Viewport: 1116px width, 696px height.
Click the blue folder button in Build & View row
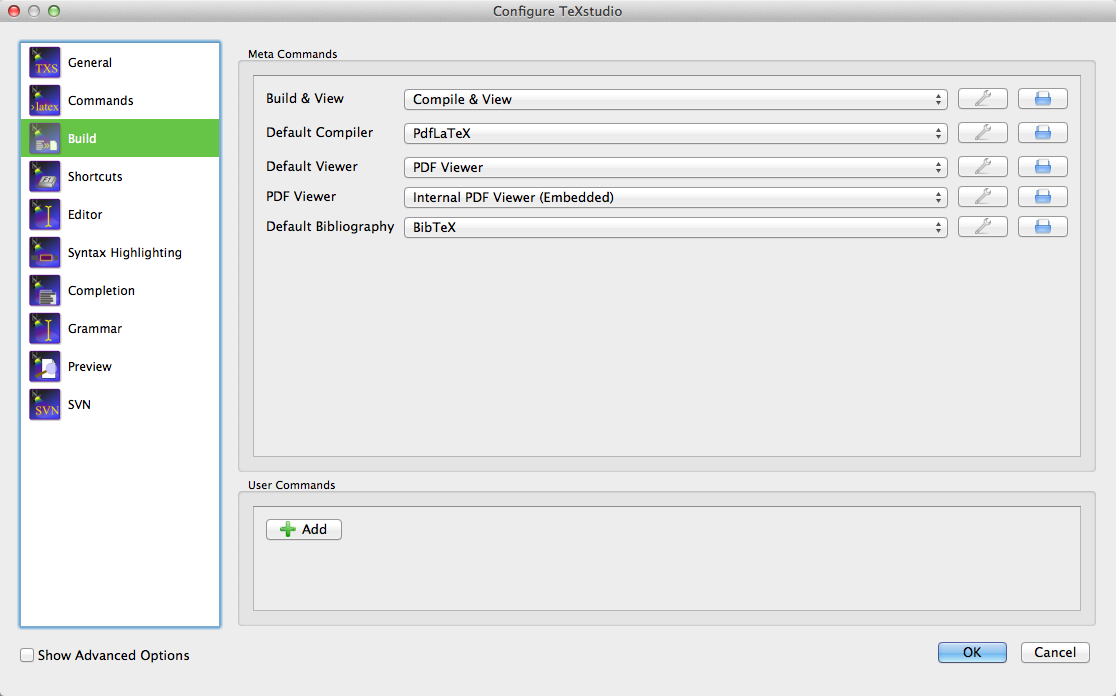[x=1043, y=99]
